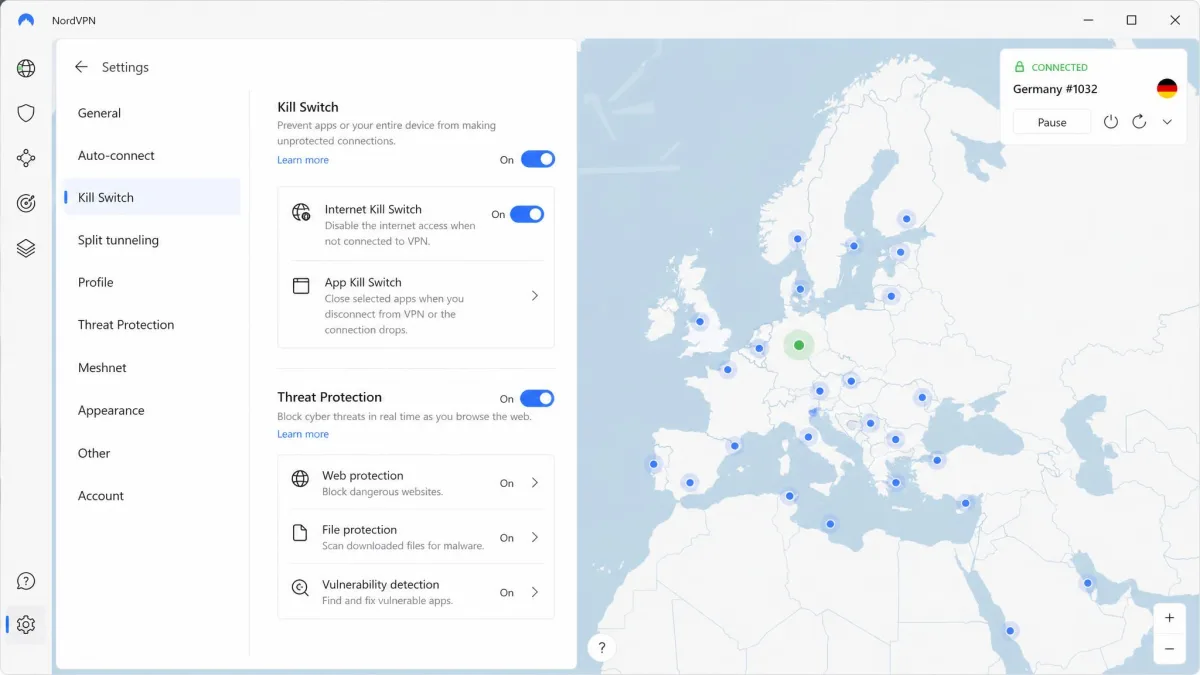Click Learn more under Threat Protection
This screenshot has width=1200, height=675.
tap(303, 434)
